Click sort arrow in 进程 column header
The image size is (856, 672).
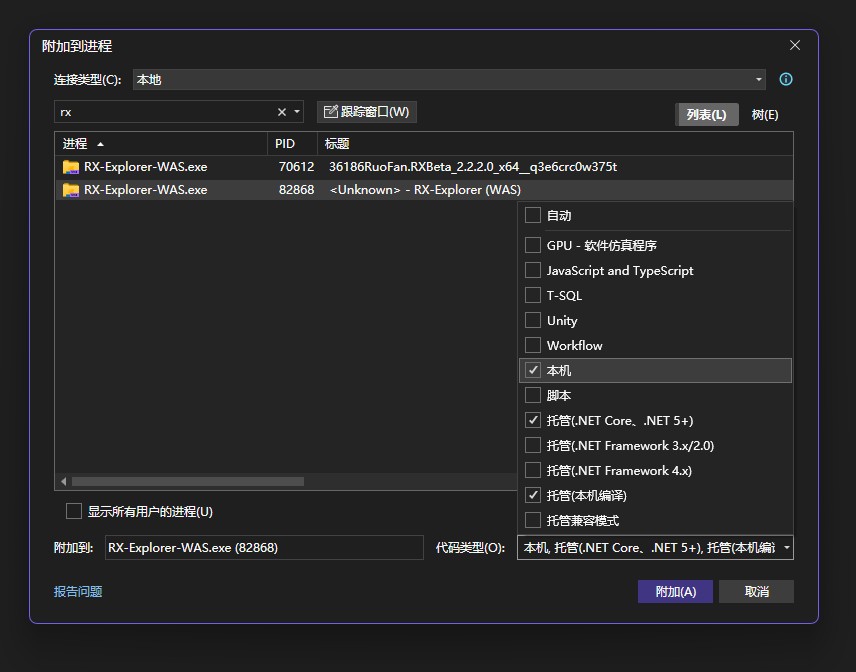(x=100, y=144)
